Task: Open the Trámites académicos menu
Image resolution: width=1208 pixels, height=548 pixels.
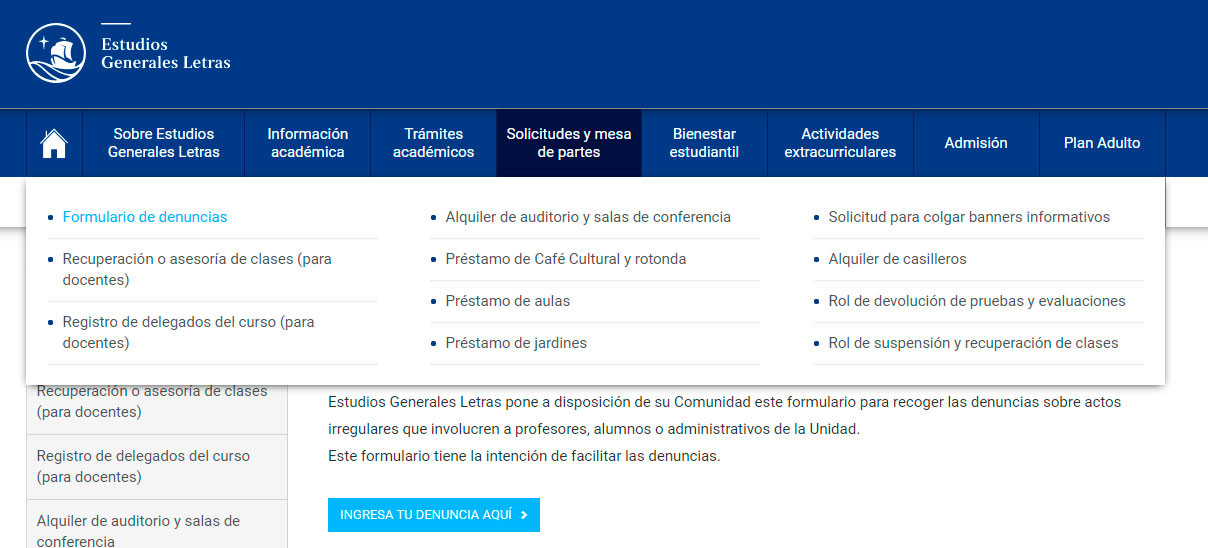Action: point(433,143)
